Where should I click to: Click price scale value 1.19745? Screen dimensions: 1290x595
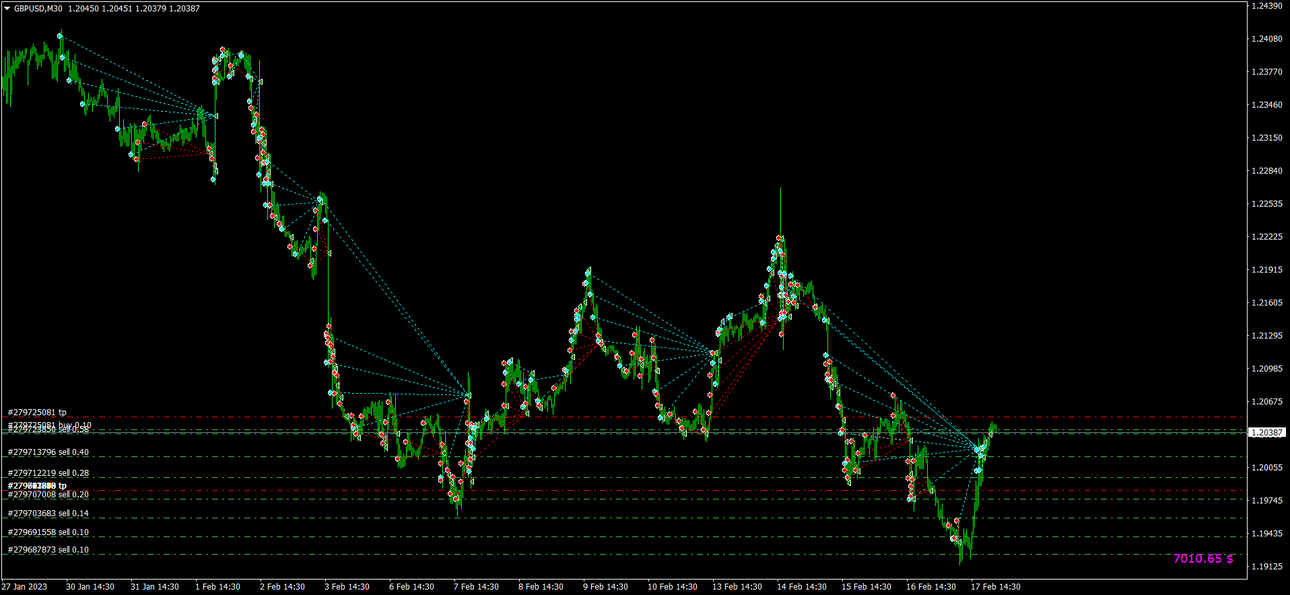pos(1266,501)
